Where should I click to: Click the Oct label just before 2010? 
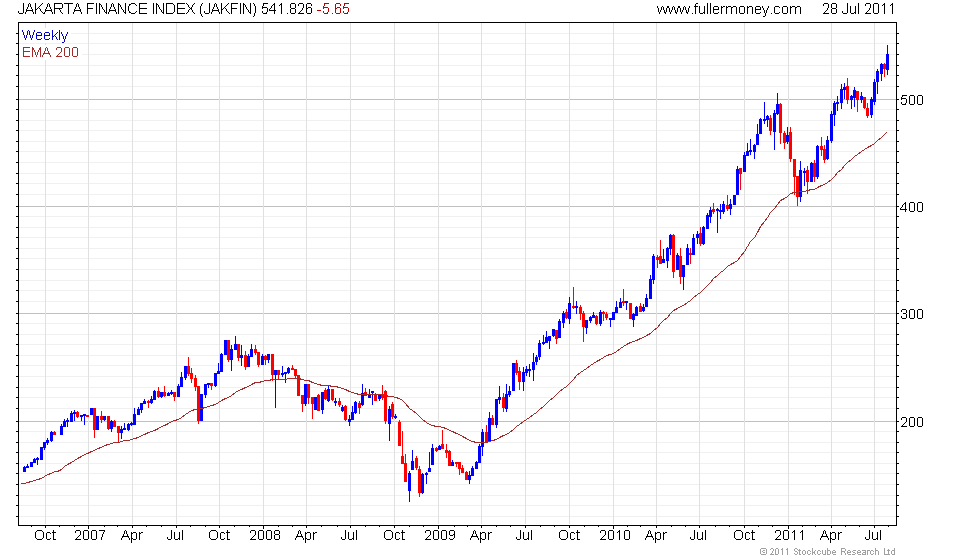[x=569, y=536]
